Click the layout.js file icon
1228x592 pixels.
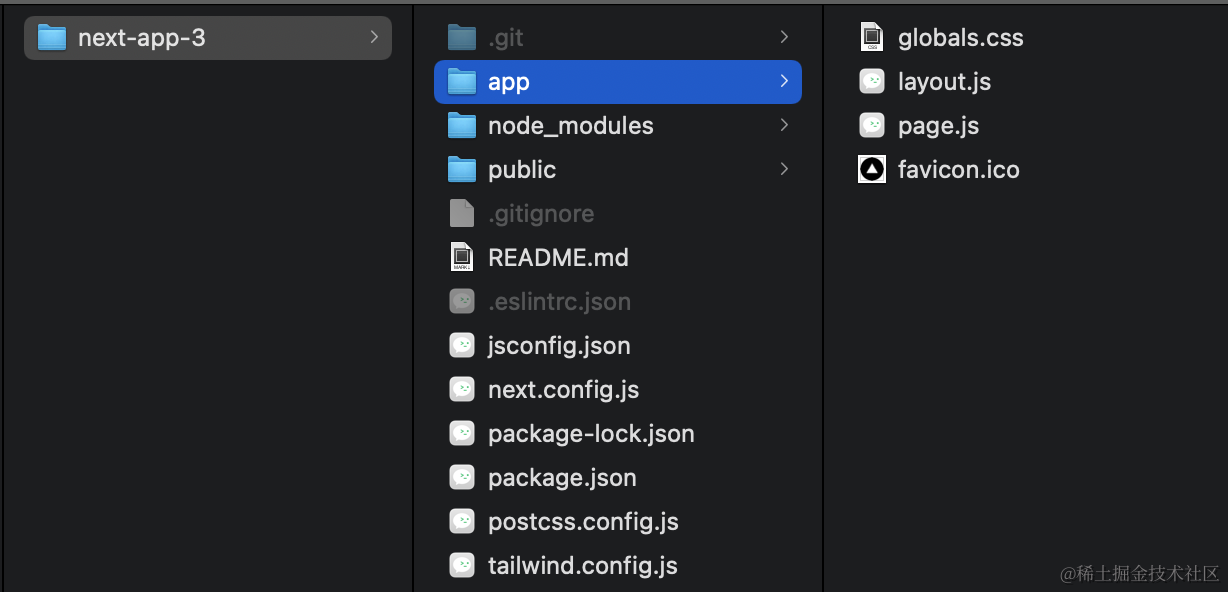[872, 82]
